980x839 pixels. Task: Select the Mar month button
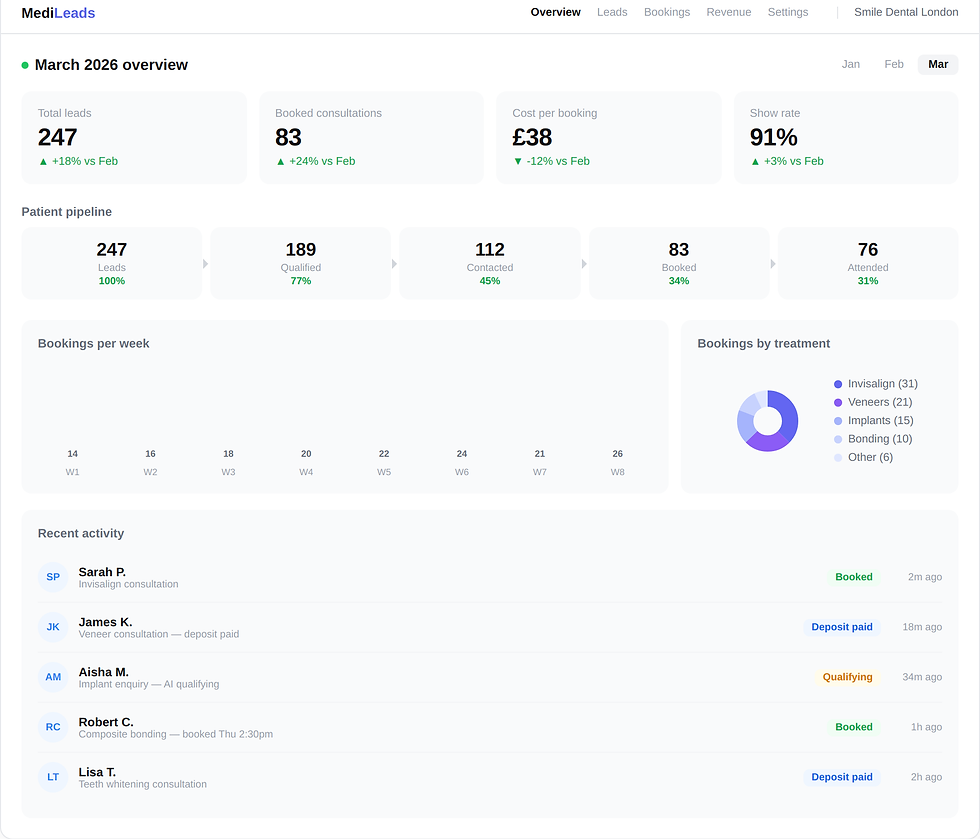938,64
